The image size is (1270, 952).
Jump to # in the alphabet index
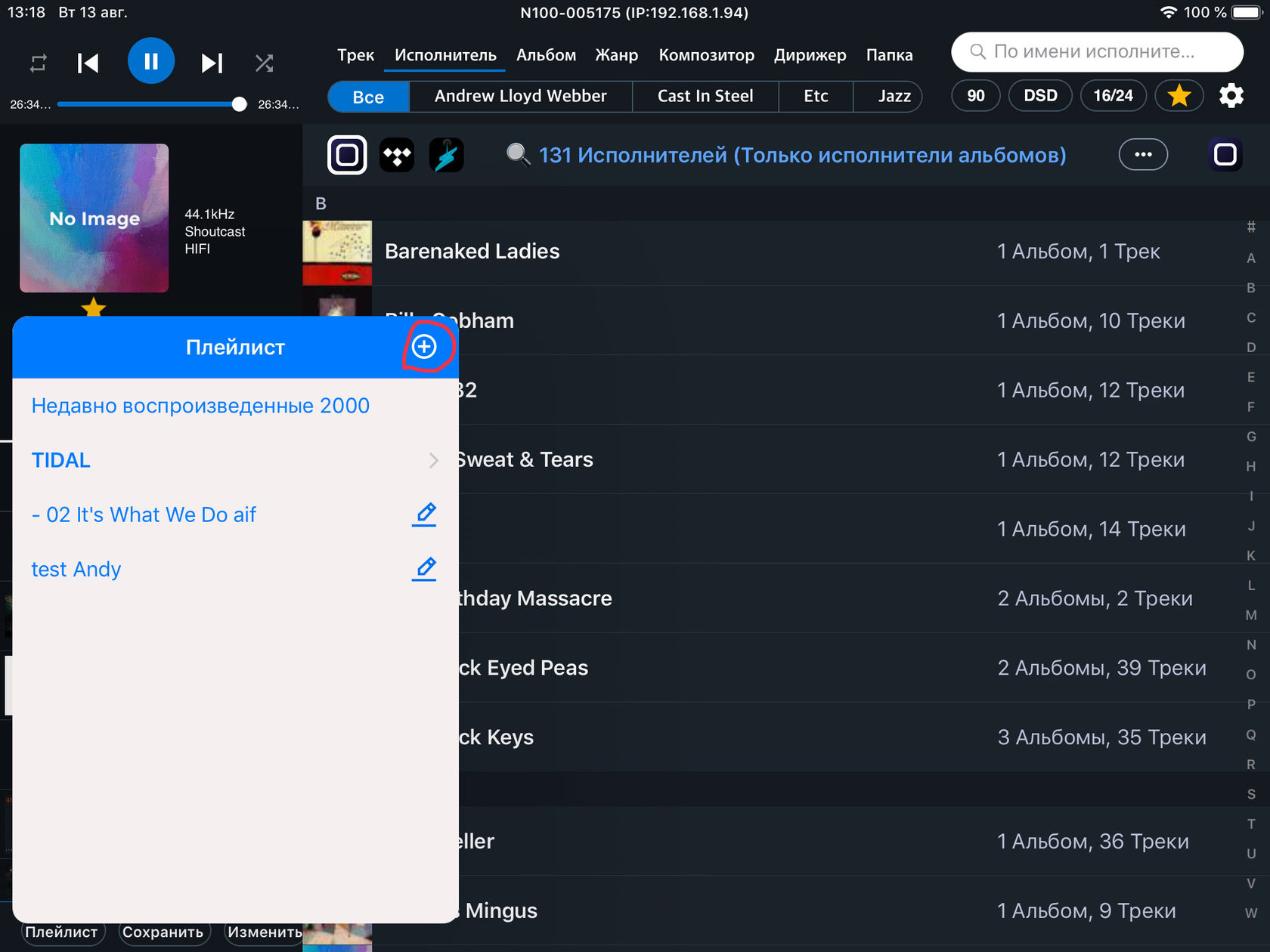[x=1251, y=227]
